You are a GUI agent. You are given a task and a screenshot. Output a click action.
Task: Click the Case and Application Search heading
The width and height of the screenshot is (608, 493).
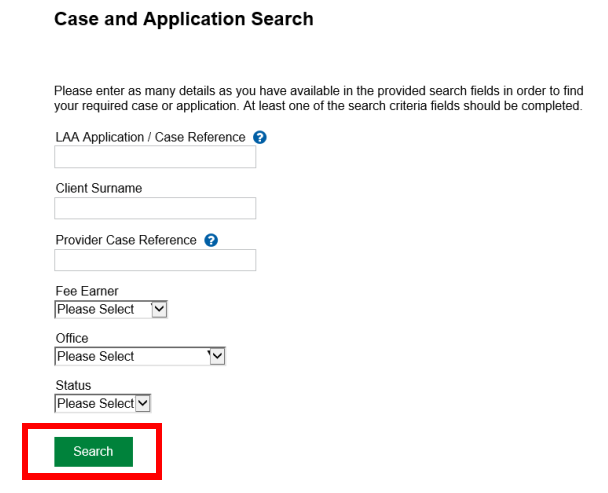183,19
